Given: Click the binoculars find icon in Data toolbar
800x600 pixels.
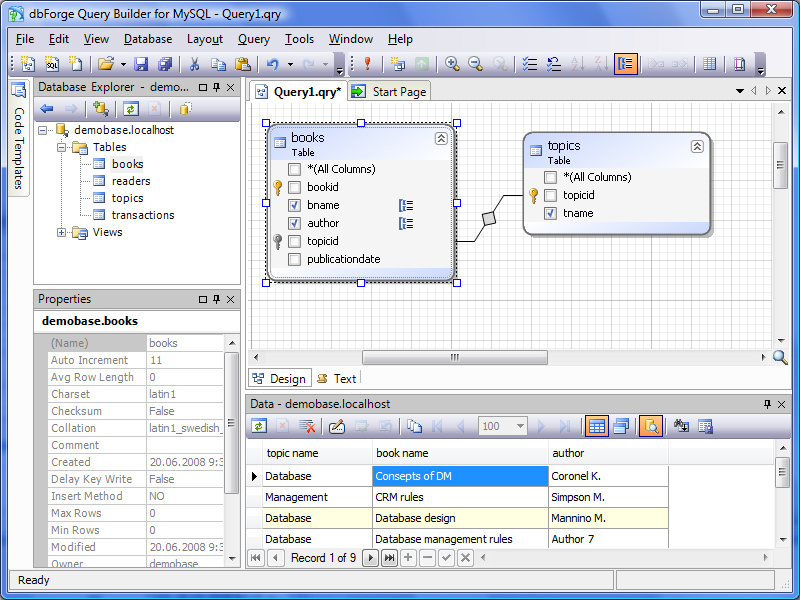Looking at the screenshot, I should coord(681,426).
